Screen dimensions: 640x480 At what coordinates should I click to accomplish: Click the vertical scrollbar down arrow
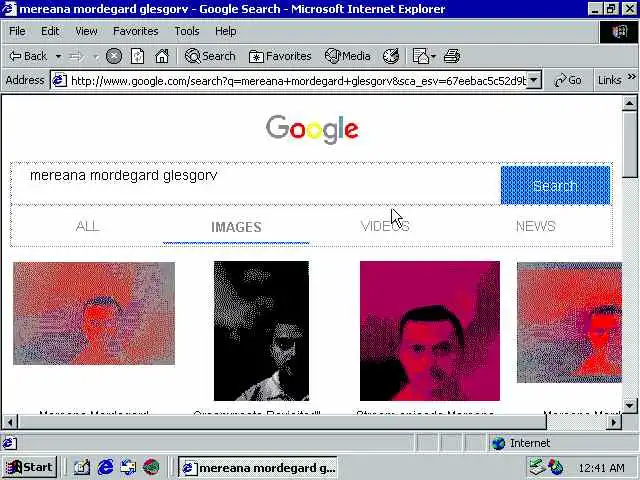coord(629,405)
